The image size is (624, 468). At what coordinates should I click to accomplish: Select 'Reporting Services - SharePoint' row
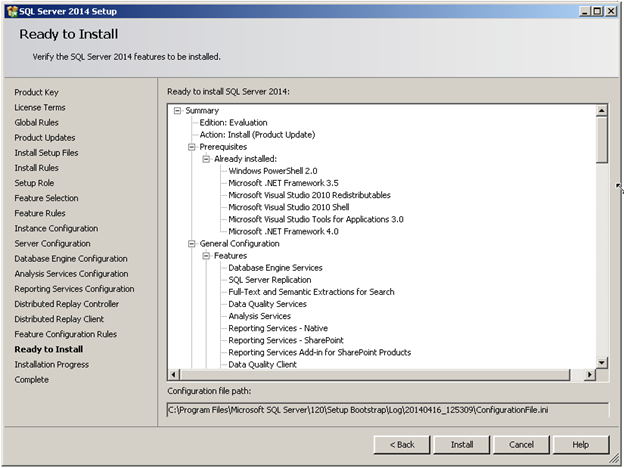click(286, 340)
